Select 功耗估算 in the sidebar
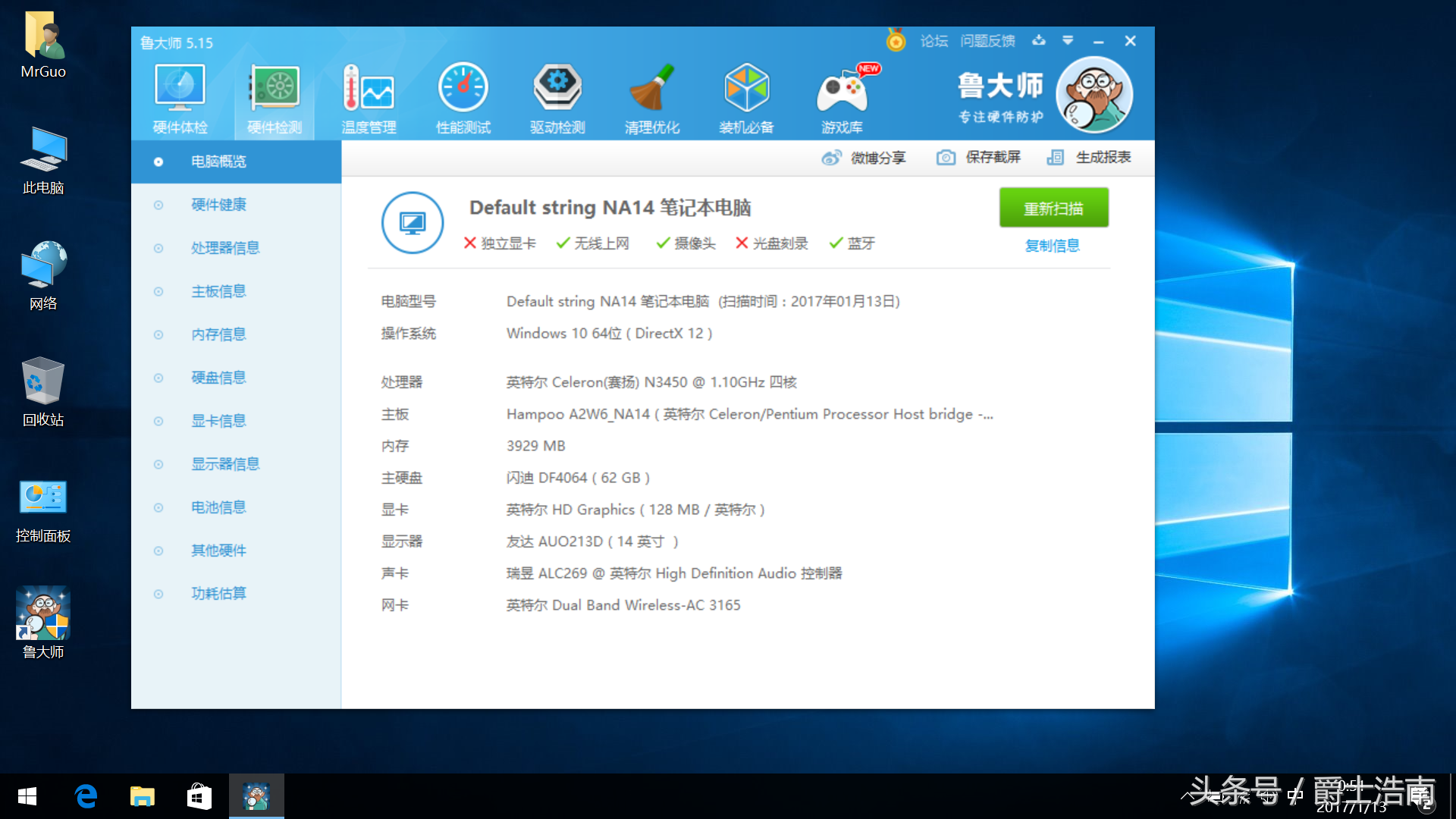 pos(236,594)
